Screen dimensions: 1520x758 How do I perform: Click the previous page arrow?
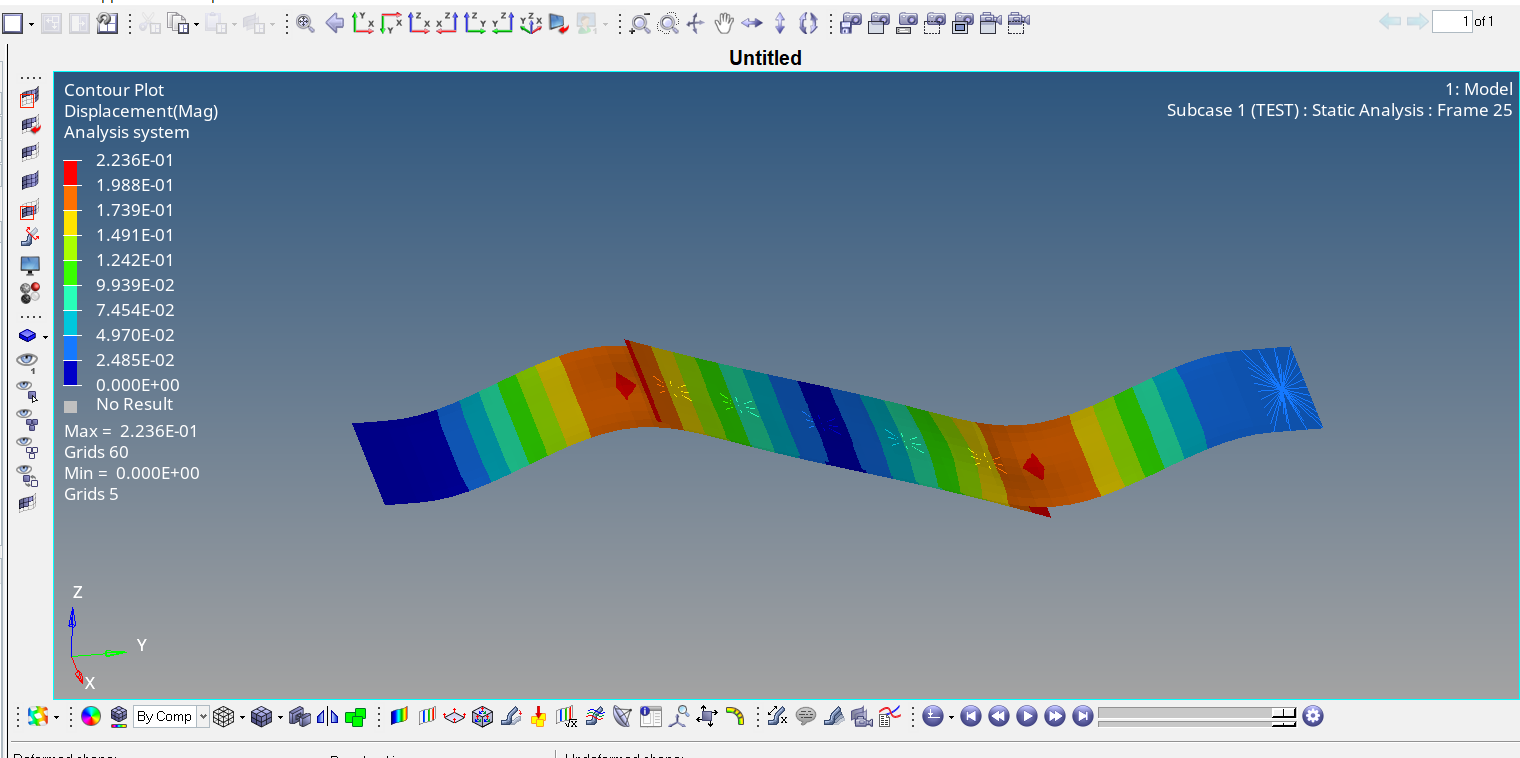pos(1390,21)
